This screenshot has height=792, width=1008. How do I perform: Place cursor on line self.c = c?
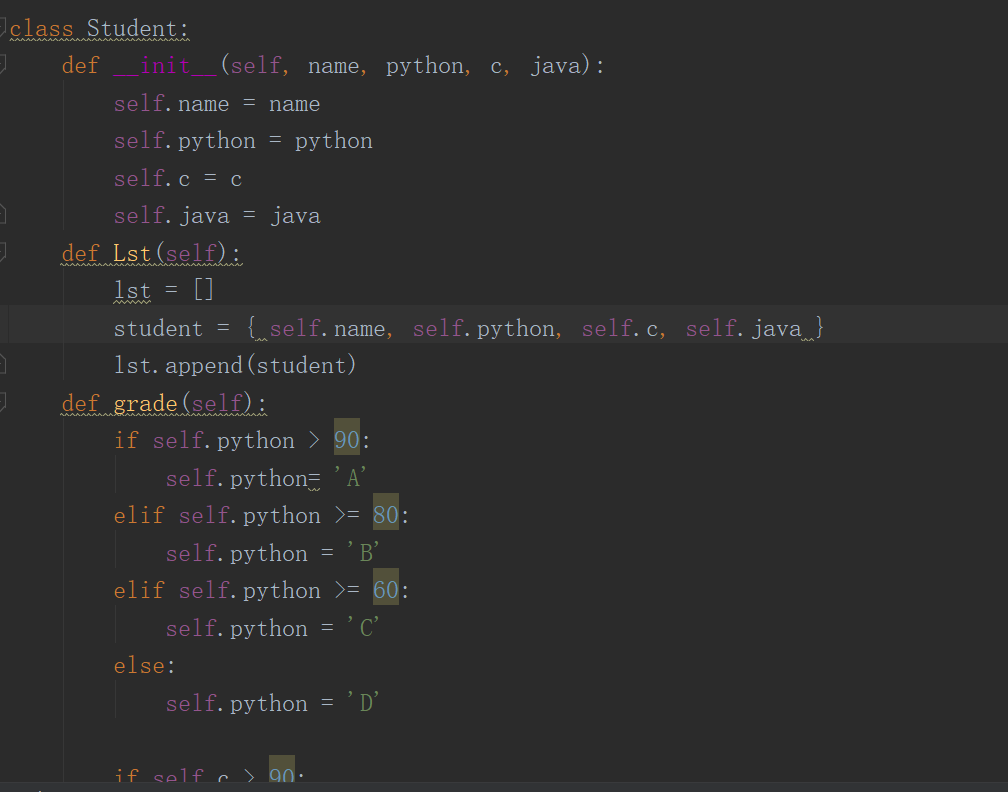[x=177, y=178]
